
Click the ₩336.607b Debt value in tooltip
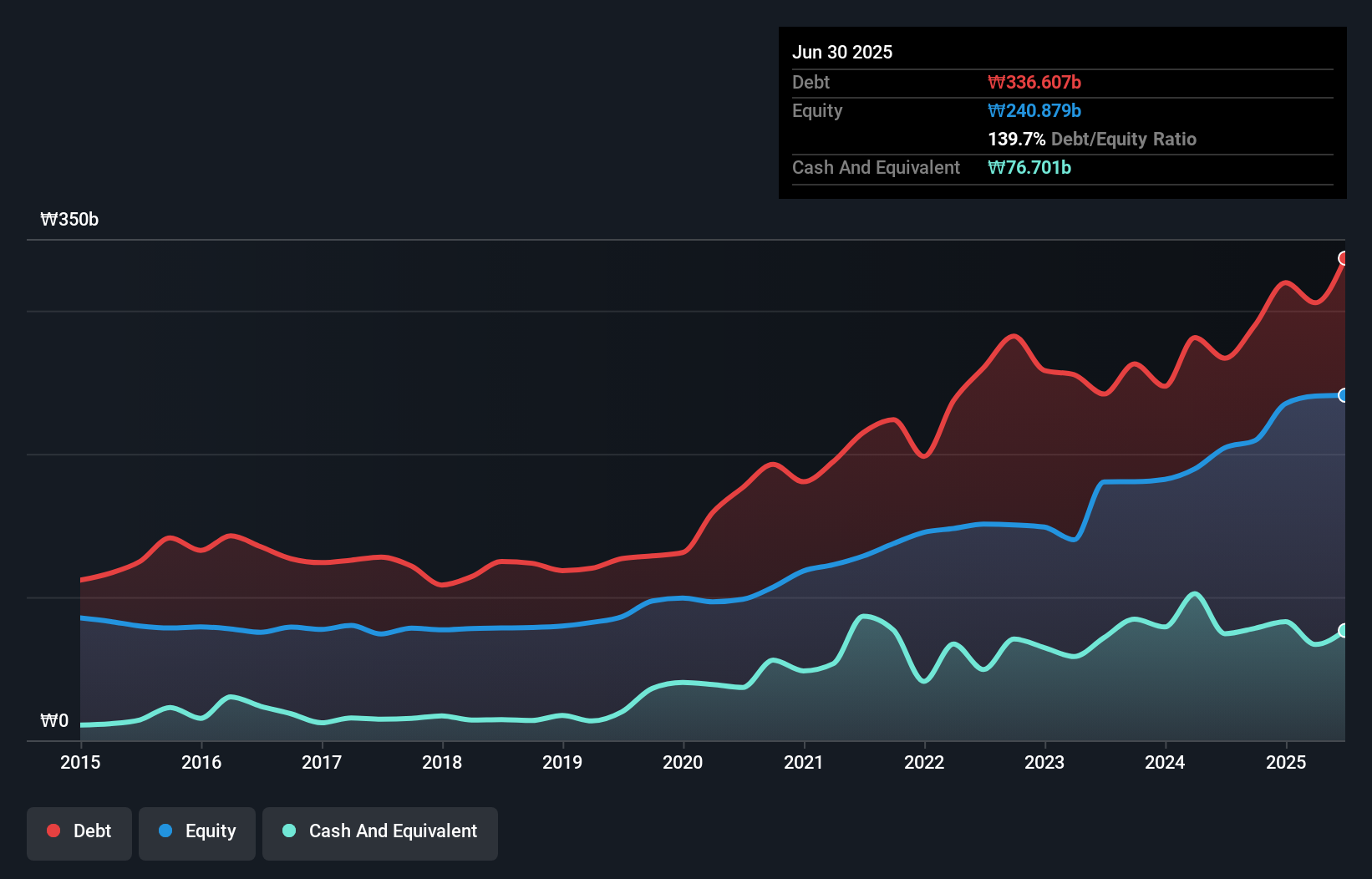click(x=1034, y=82)
